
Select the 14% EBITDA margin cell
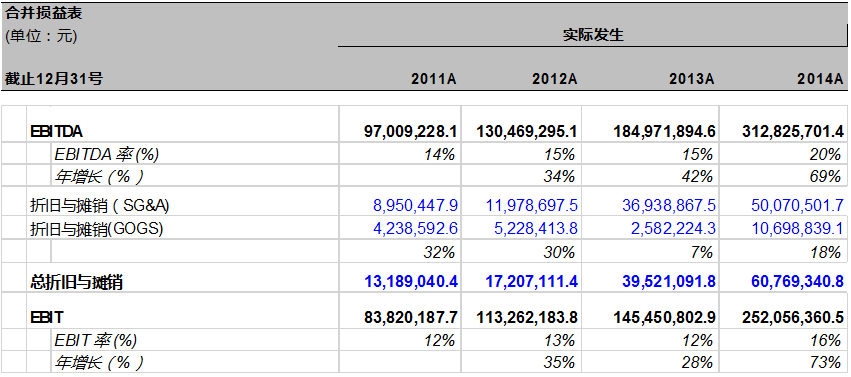[x=440, y=155]
